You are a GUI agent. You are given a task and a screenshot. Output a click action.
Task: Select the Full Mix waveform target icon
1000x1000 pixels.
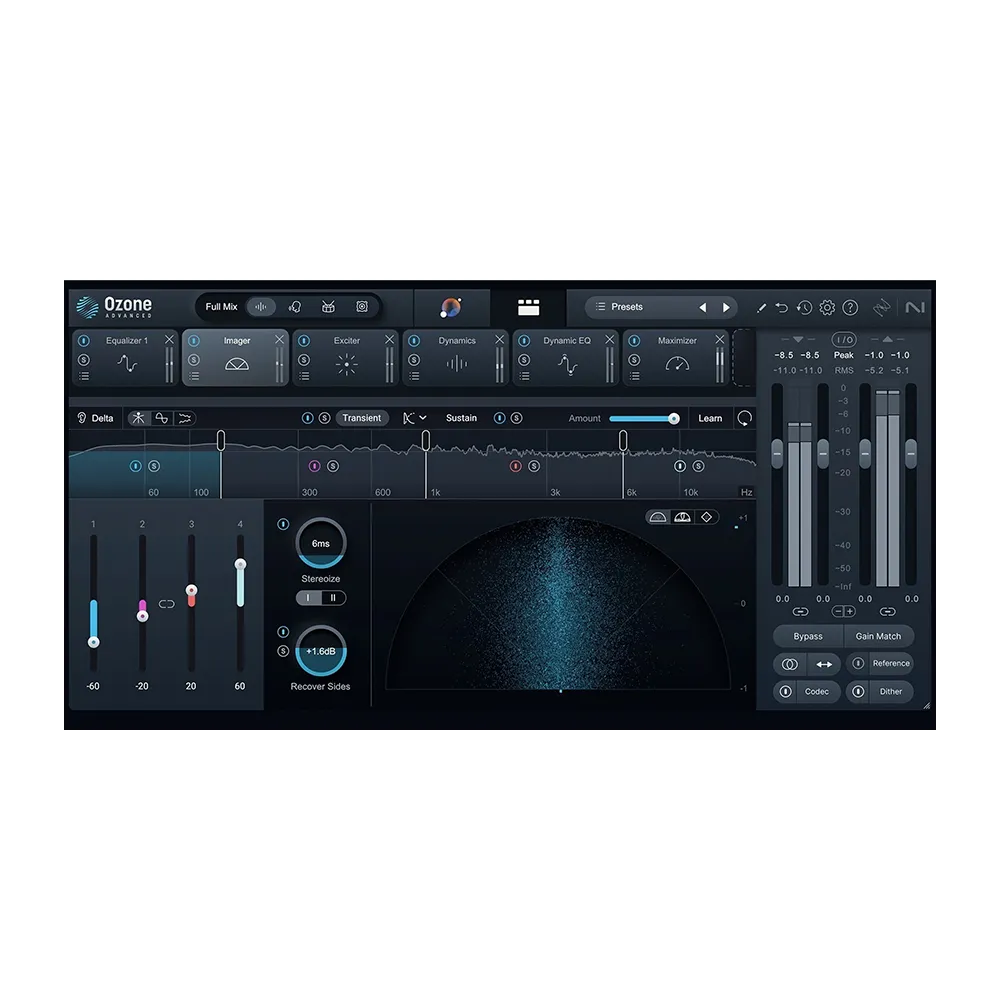click(261, 307)
